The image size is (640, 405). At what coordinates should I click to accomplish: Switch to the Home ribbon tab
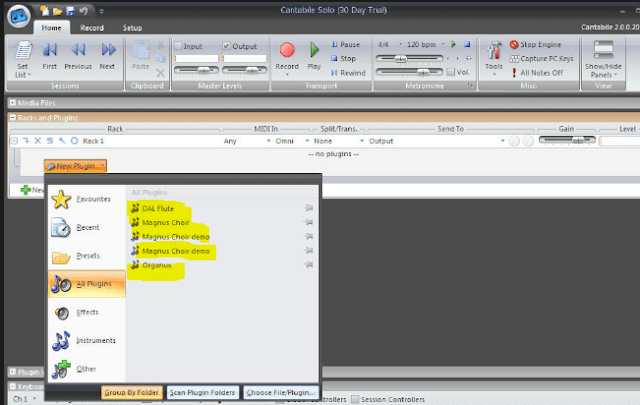tap(51, 28)
